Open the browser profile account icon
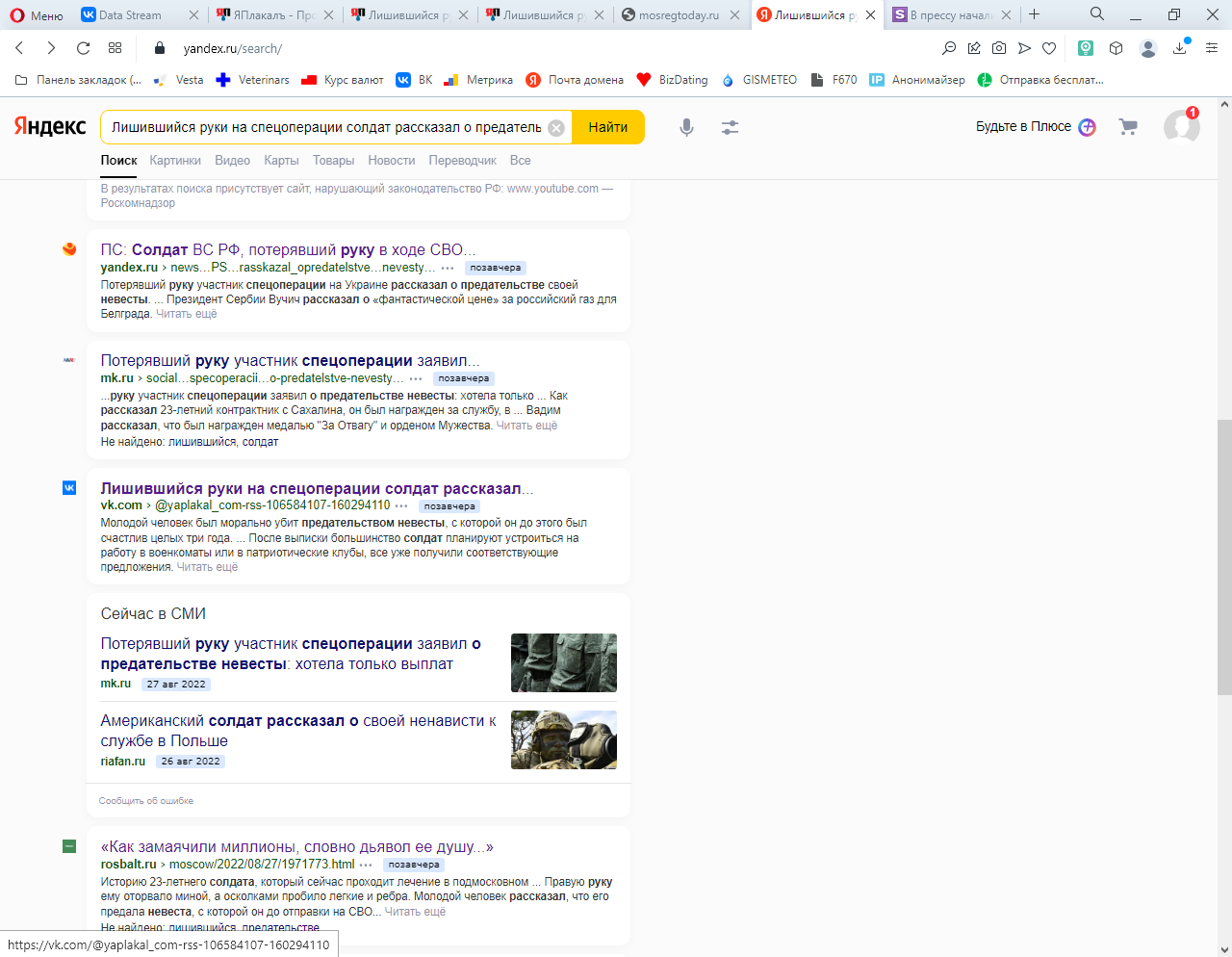The height and width of the screenshot is (957, 1232). pos(1147,48)
